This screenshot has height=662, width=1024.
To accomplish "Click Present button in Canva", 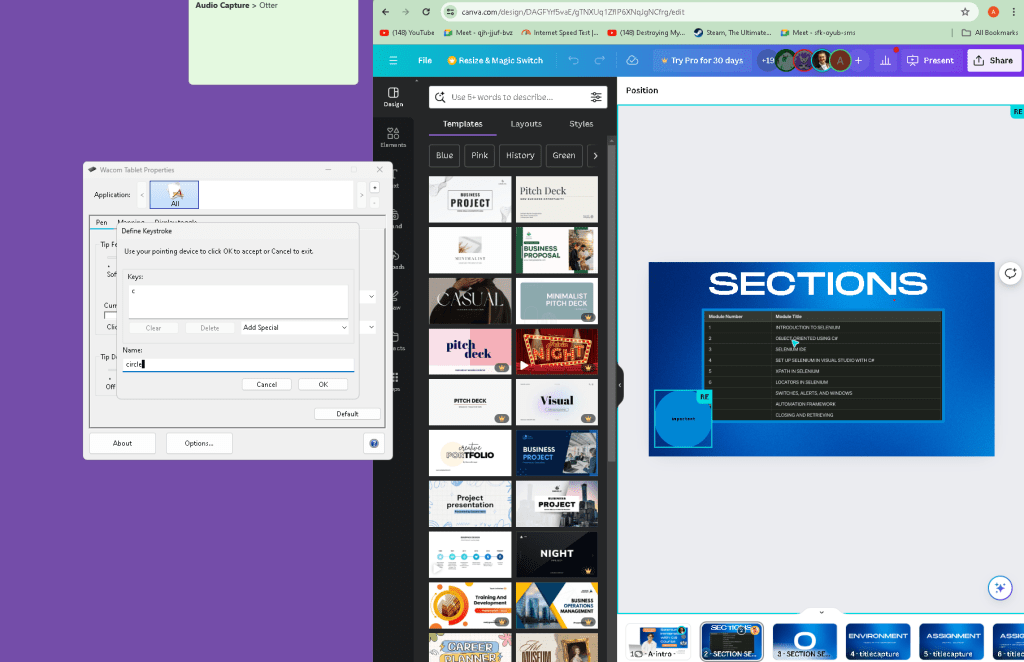I will coord(930,60).
